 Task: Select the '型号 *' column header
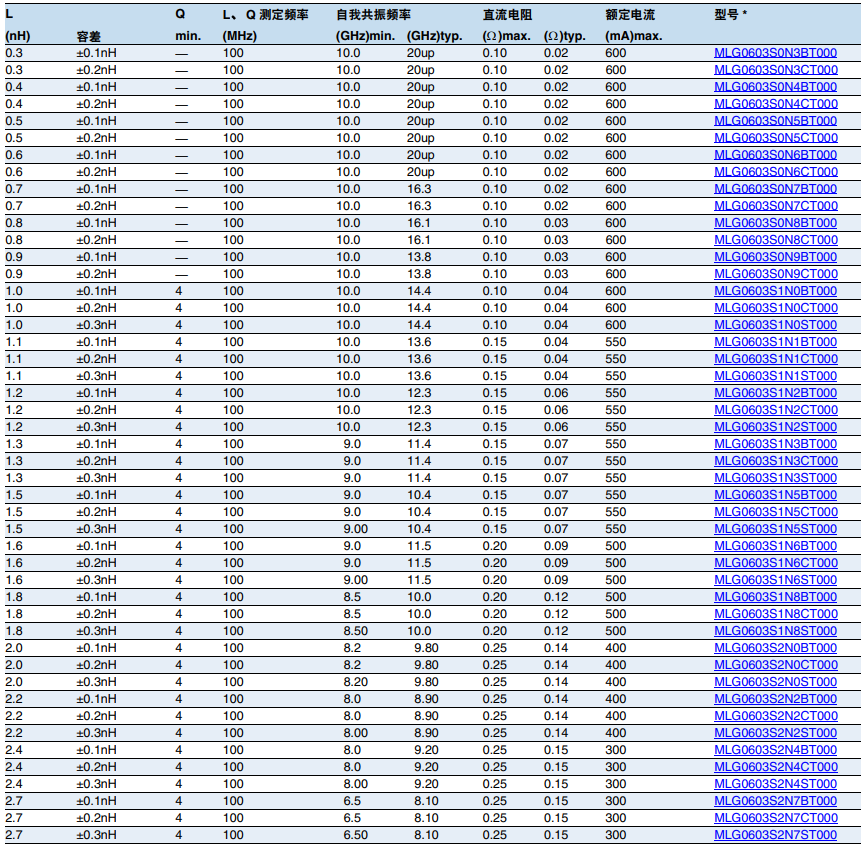click(730, 15)
